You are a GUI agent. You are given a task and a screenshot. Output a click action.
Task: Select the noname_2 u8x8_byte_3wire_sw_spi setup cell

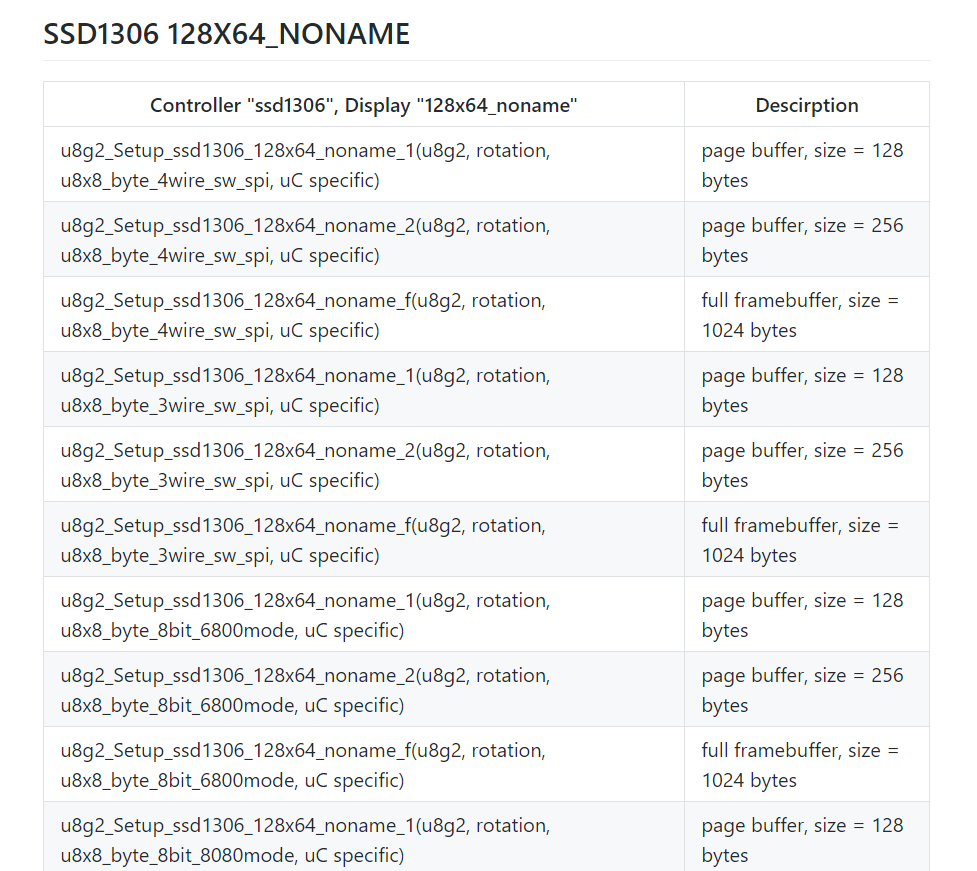tap(364, 464)
